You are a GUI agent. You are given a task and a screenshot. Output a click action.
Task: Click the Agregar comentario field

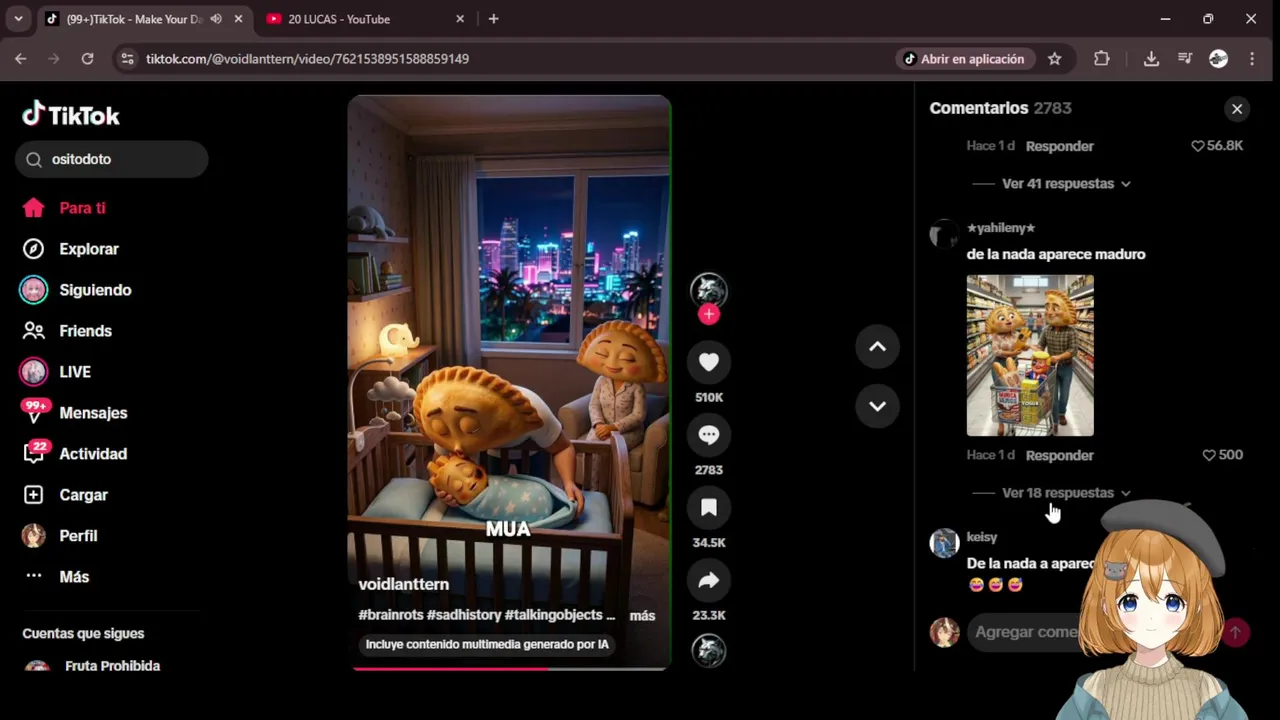pos(1028,632)
